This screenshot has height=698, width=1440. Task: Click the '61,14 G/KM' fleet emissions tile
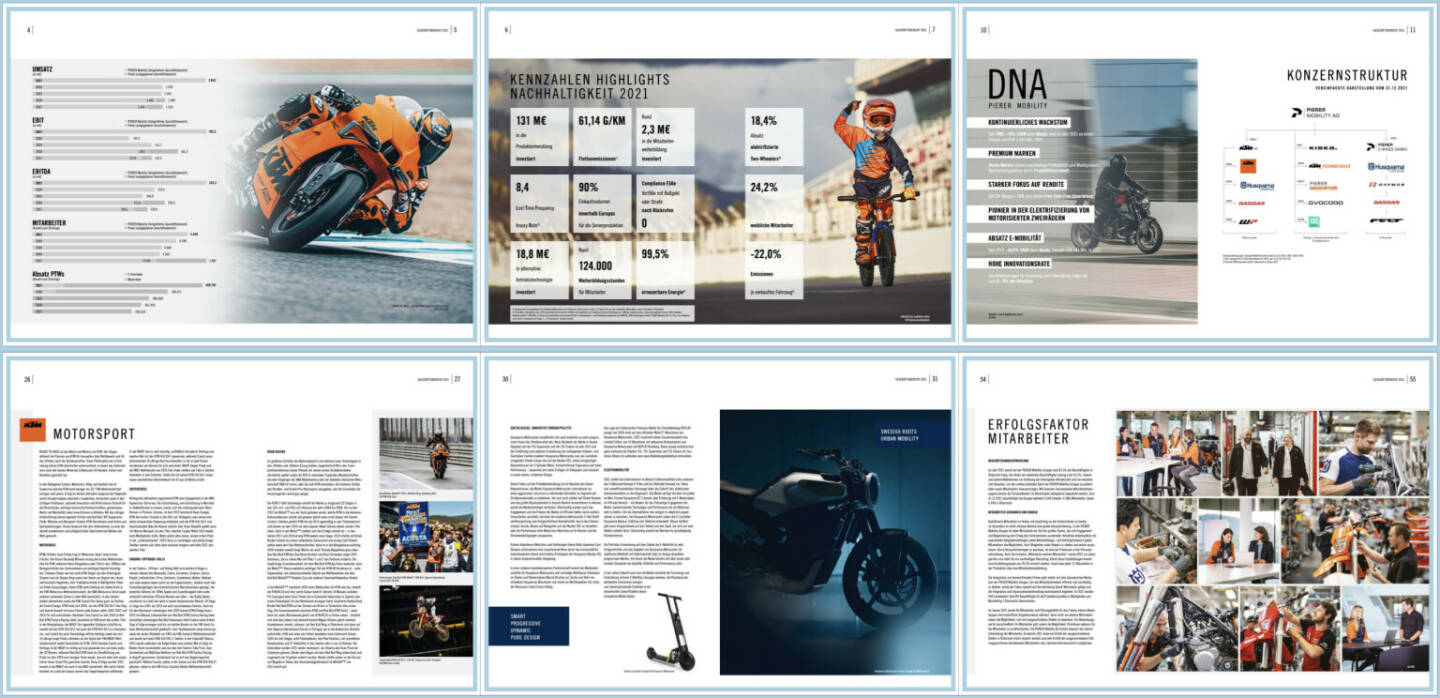pyautogui.click(x=604, y=139)
